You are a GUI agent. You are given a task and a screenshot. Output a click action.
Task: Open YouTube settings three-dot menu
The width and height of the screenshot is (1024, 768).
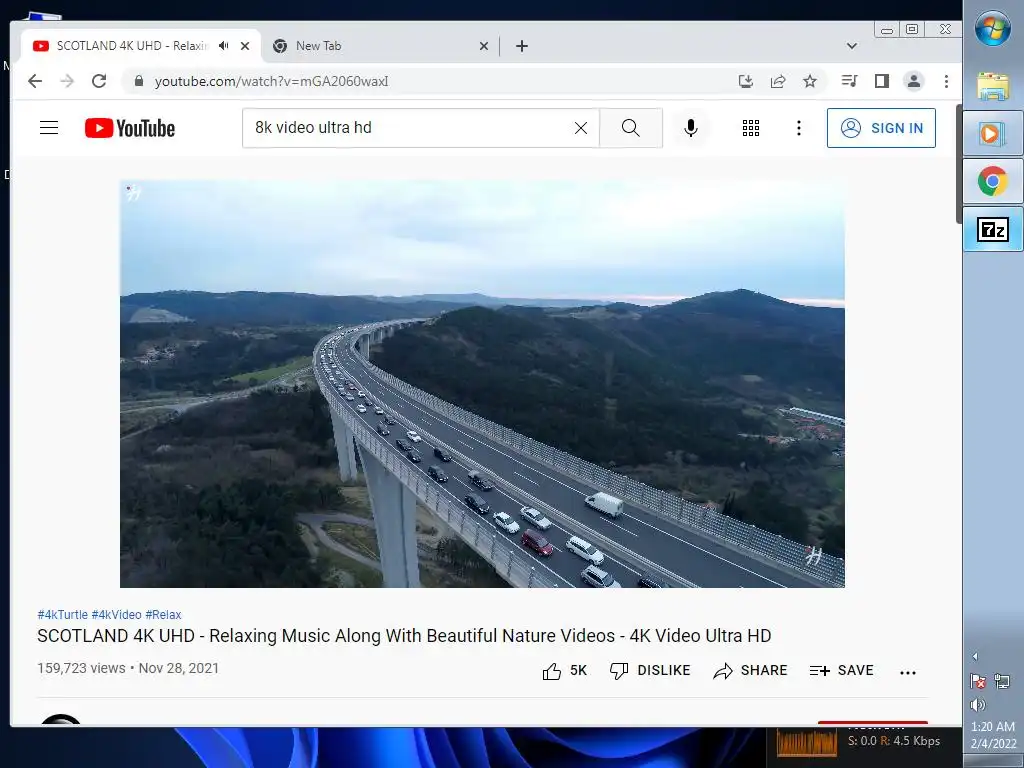(799, 128)
